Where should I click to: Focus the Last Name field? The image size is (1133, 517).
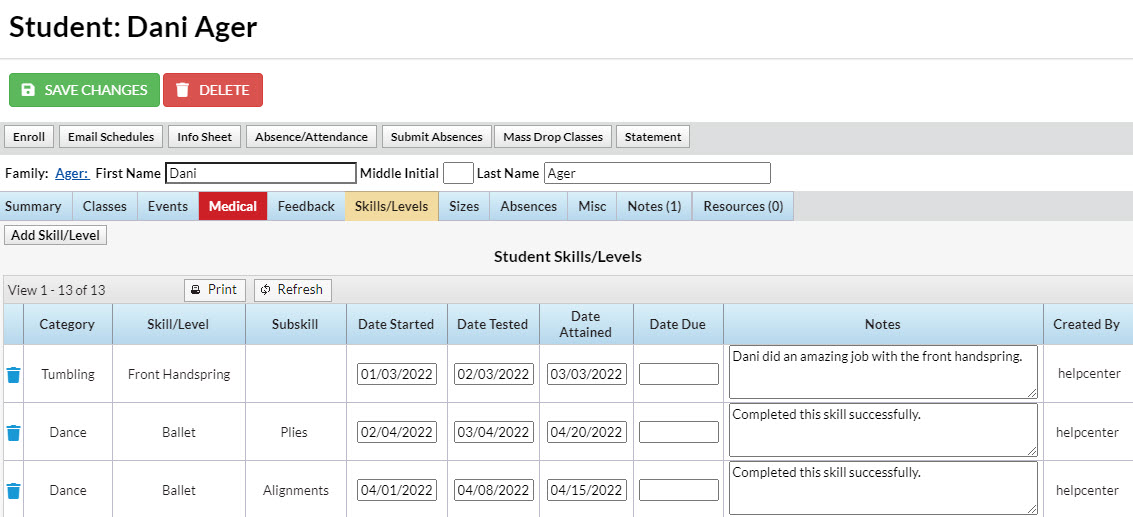pyautogui.click(x=657, y=174)
